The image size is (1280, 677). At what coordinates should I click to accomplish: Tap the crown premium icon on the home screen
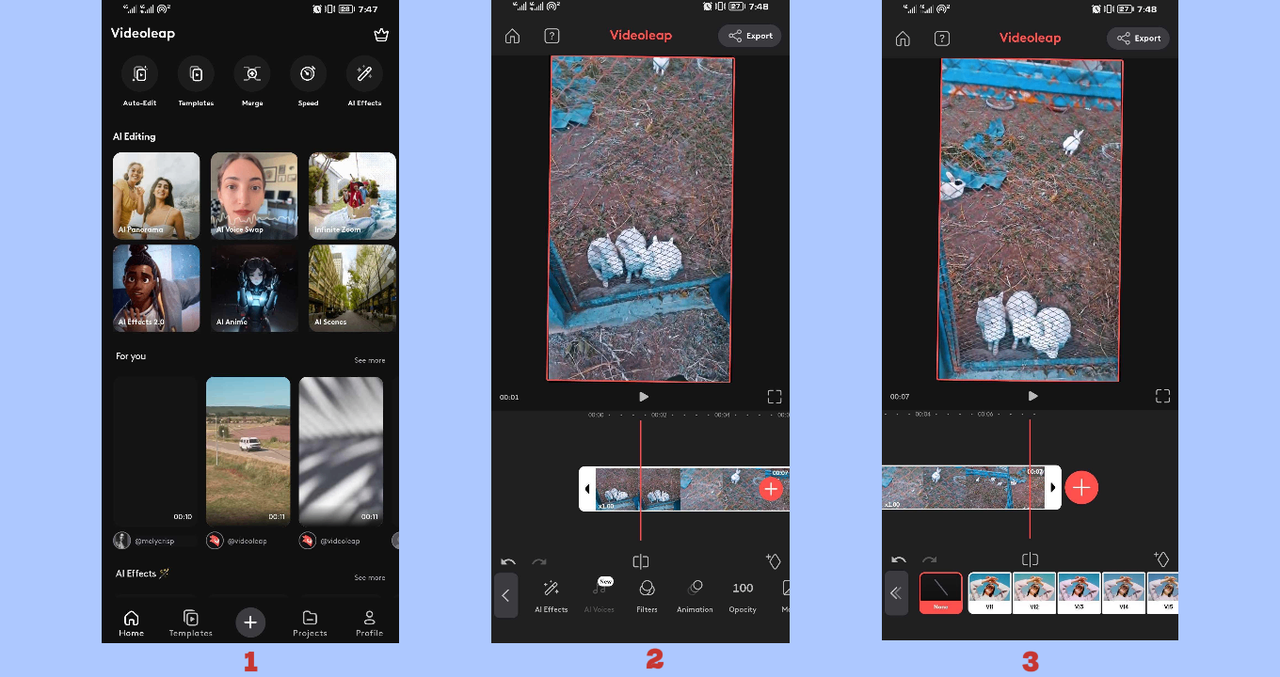tap(381, 34)
